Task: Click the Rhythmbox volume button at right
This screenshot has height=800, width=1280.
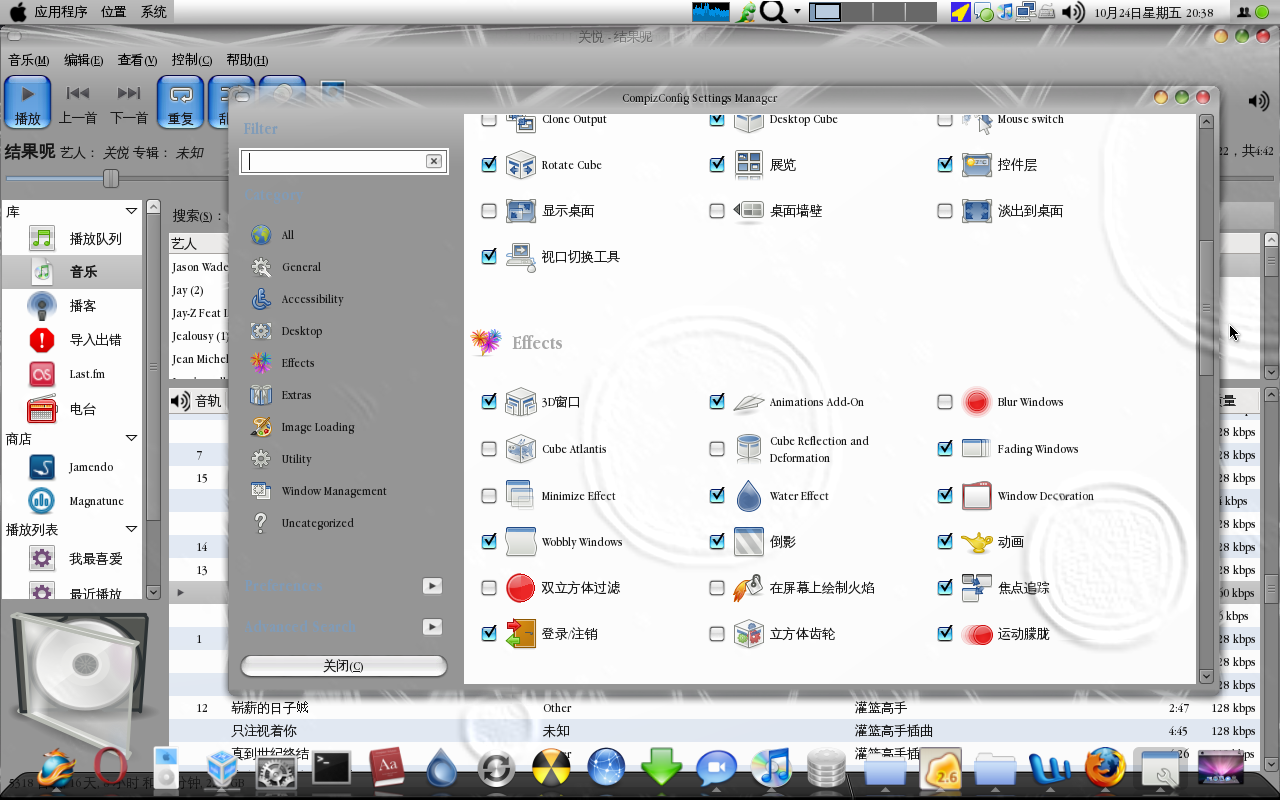Action: pyautogui.click(x=1259, y=101)
